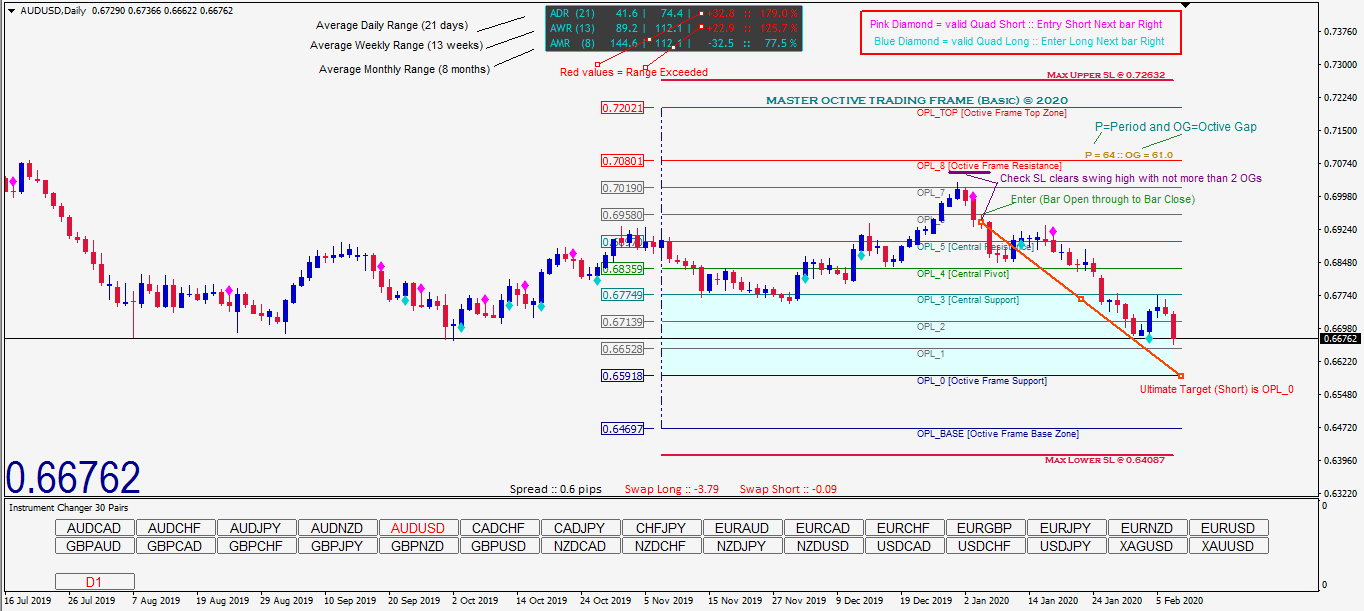
Task: Click the 0.70801 price level box
Action: tap(622, 160)
